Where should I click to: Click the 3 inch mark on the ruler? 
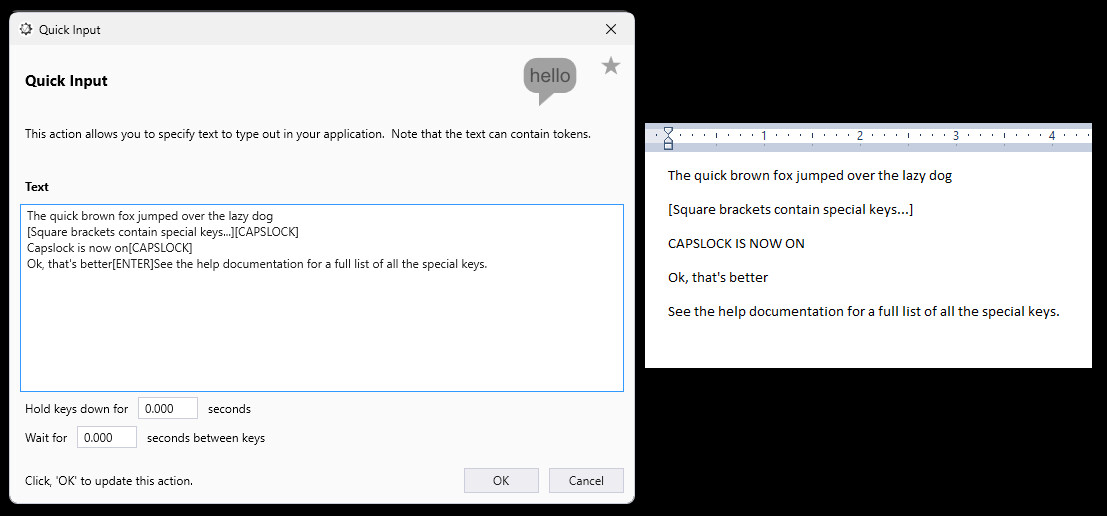click(x=956, y=135)
